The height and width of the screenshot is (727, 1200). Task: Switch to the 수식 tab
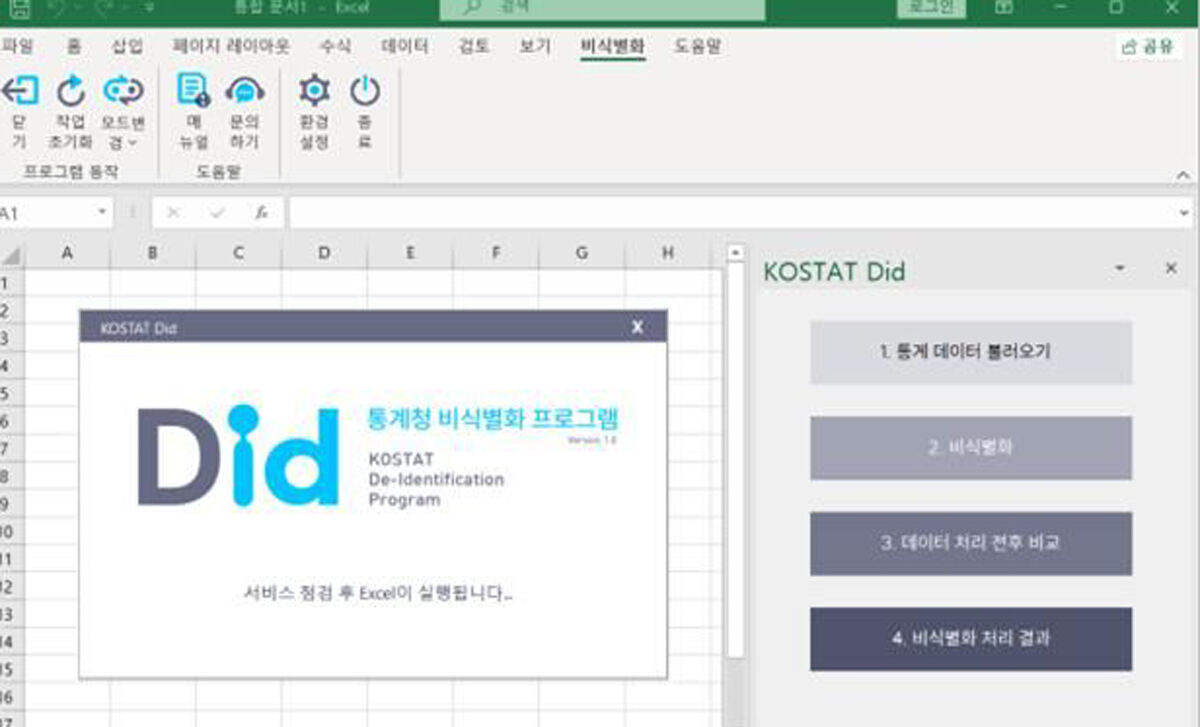coord(335,46)
